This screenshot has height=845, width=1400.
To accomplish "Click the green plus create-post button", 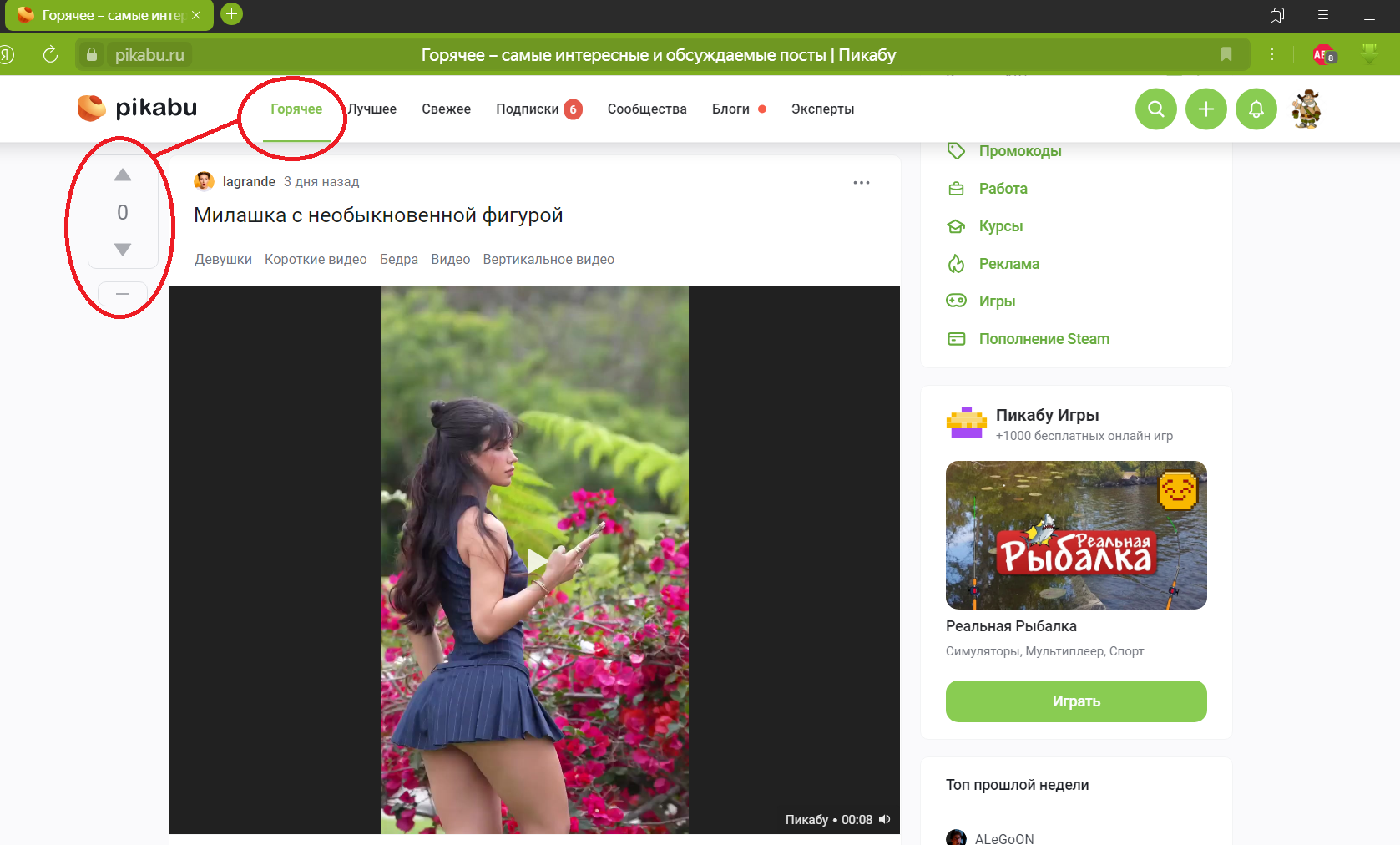I will click(x=1205, y=109).
